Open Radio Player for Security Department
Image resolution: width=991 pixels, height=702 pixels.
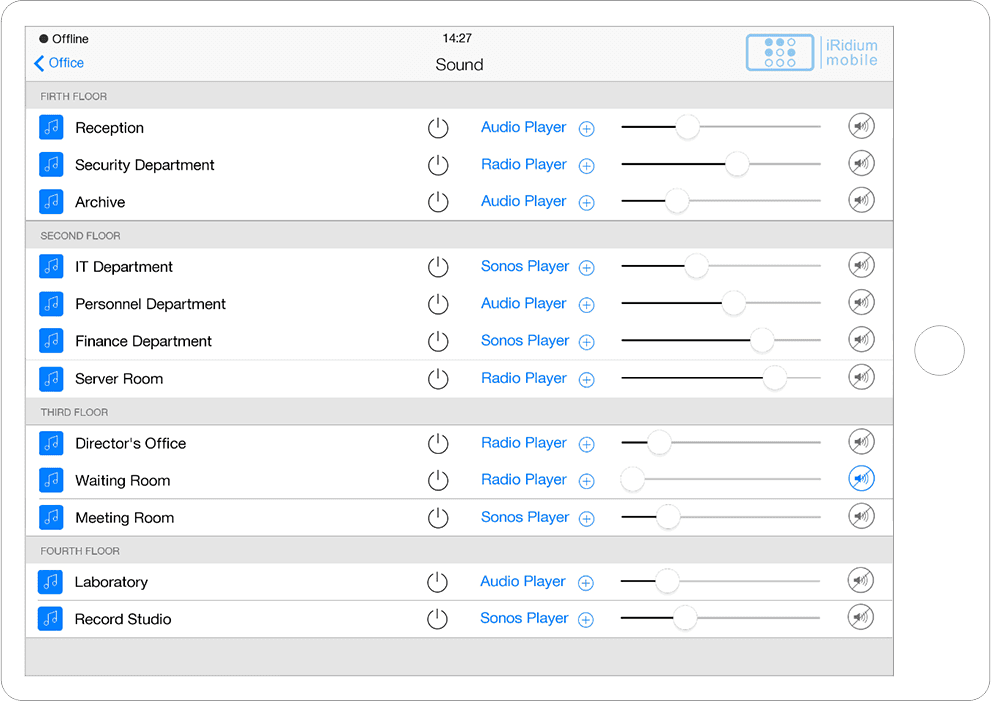pos(523,165)
